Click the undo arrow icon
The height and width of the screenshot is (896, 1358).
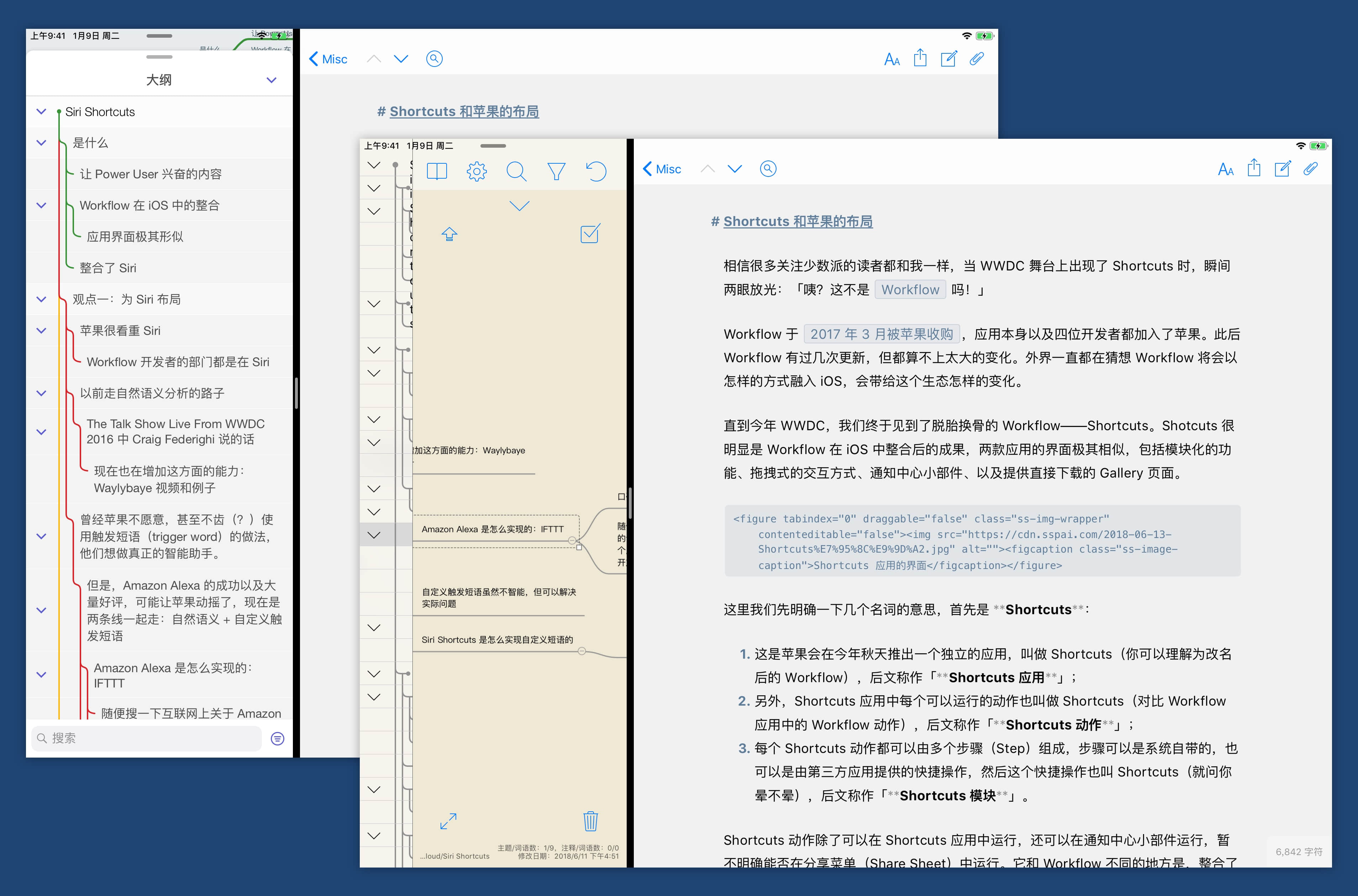(x=596, y=171)
